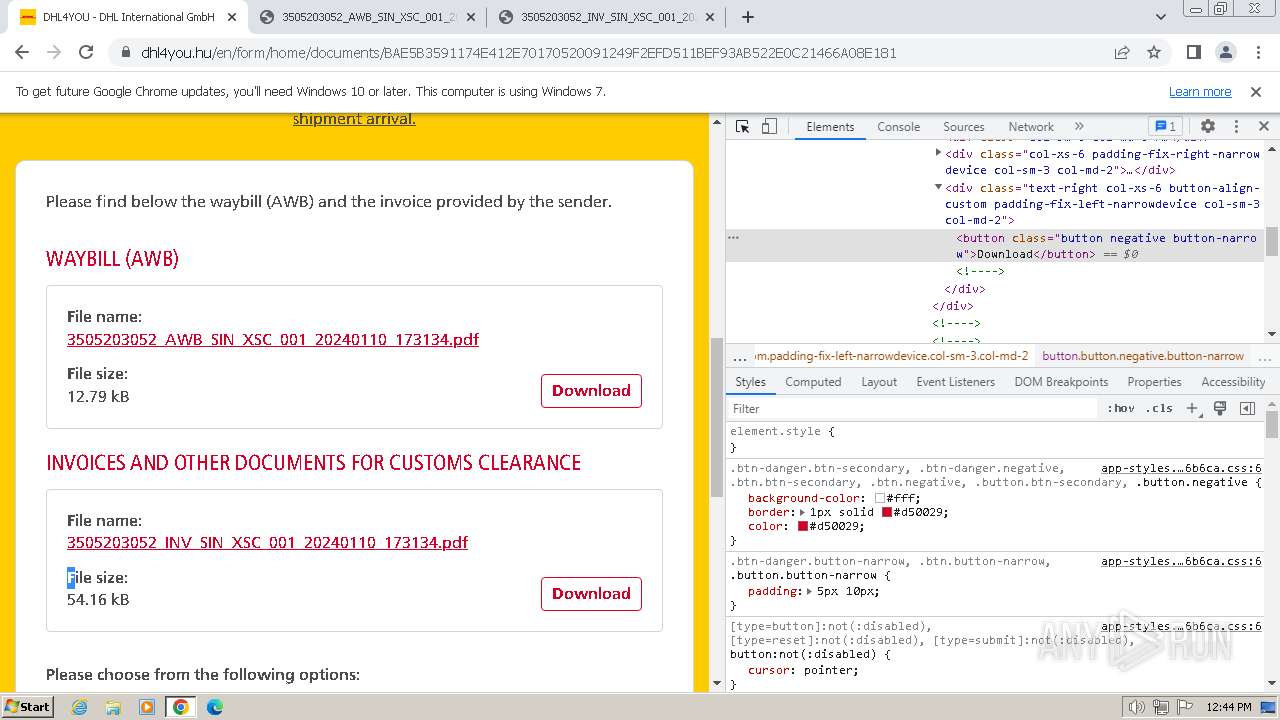Open the DevTools settings gear
This screenshot has width=1280, height=720.
click(x=1208, y=126)
